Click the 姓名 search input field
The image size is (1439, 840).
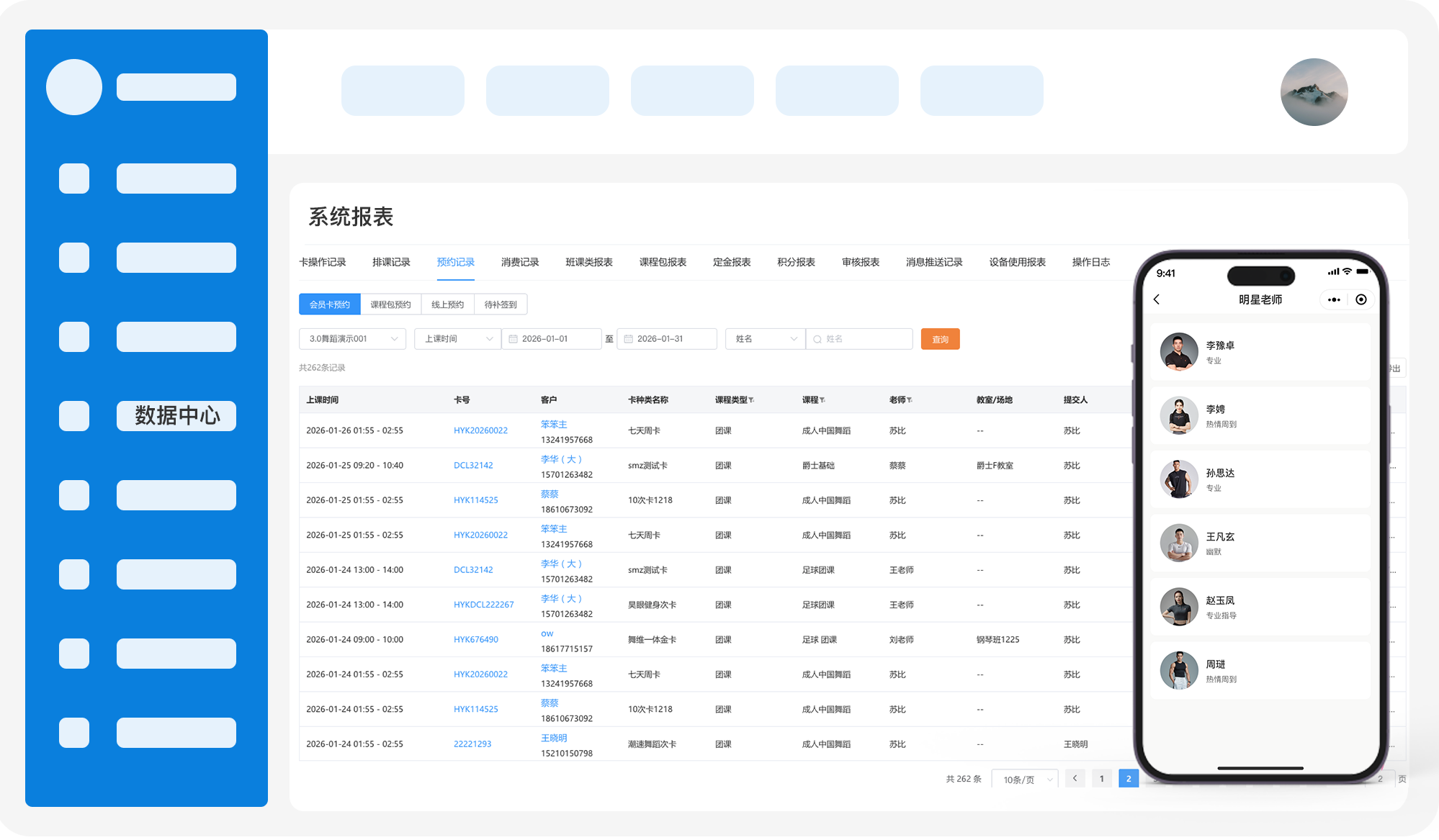tap(861, 339)
